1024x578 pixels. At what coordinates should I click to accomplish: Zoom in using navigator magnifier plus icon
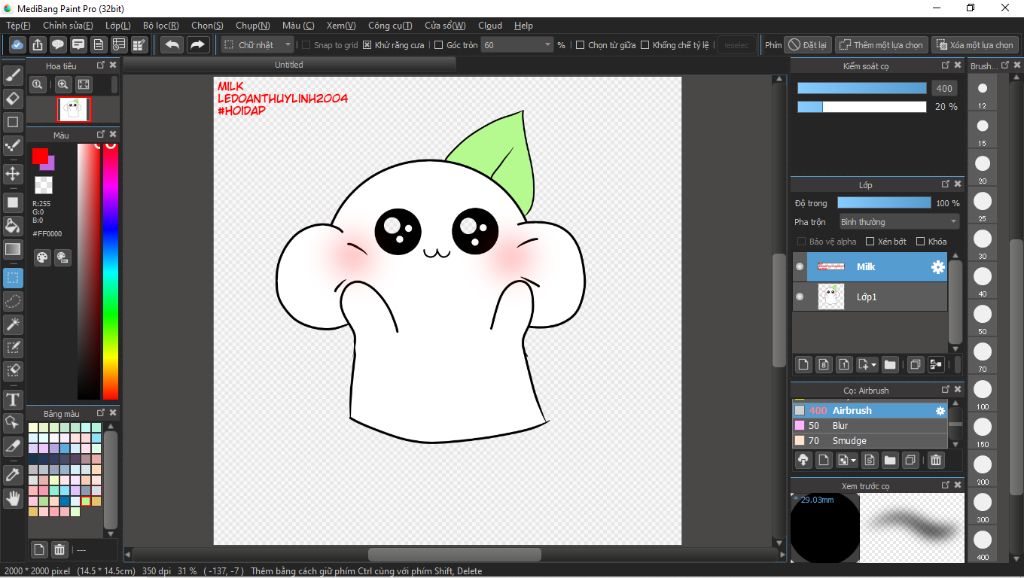point(63,84)
